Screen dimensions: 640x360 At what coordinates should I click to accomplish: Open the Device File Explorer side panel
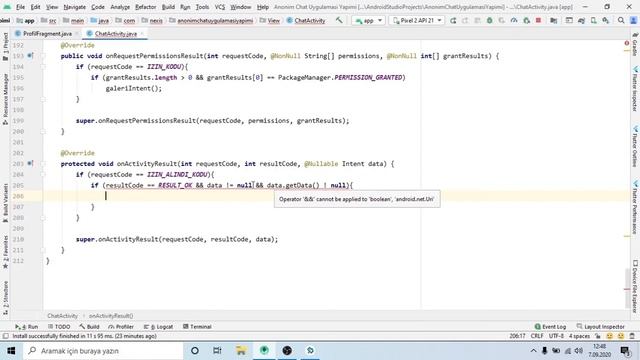pyautogui.click(x=635, y=287)
